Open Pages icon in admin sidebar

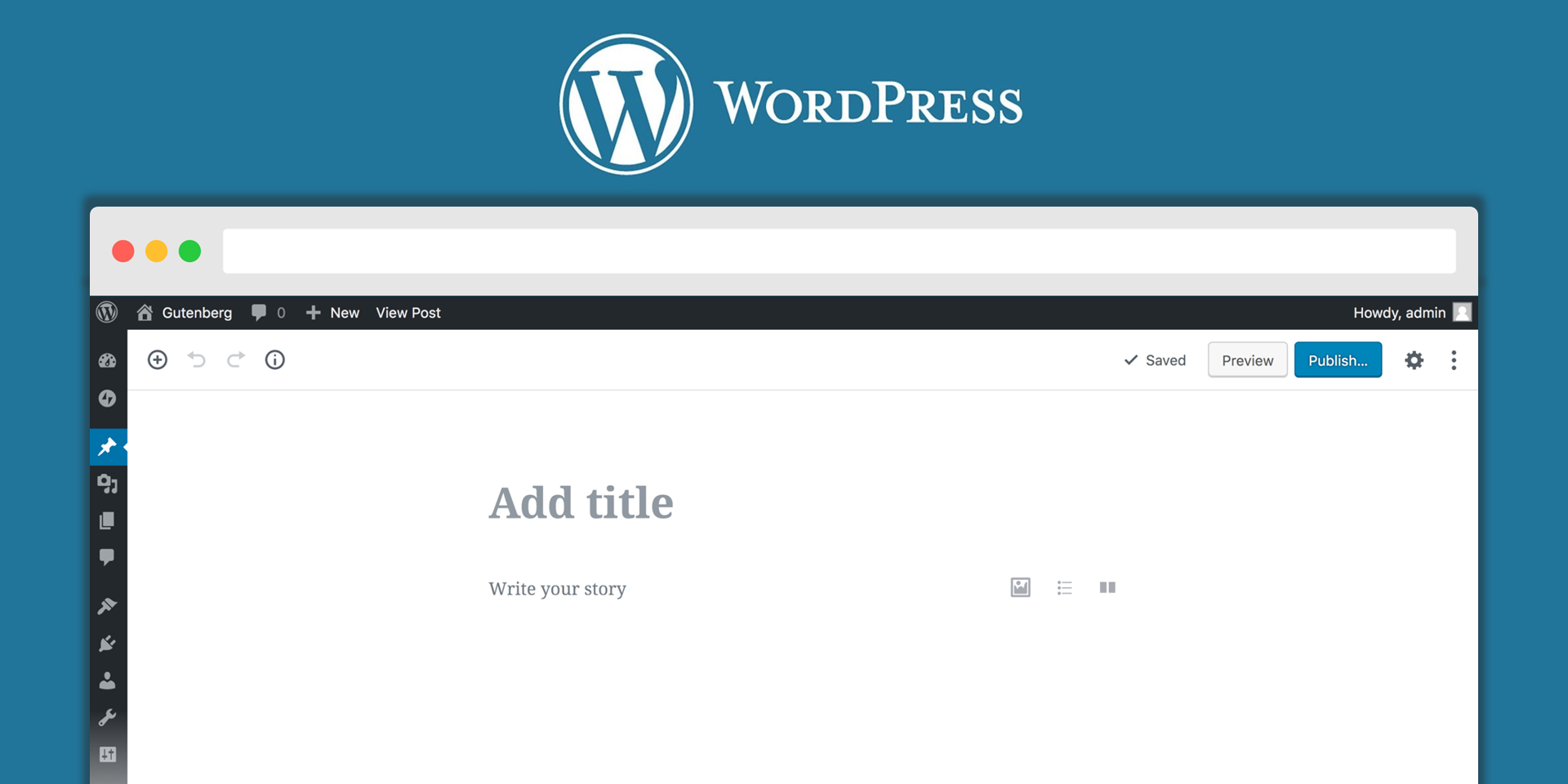[108, 521]
